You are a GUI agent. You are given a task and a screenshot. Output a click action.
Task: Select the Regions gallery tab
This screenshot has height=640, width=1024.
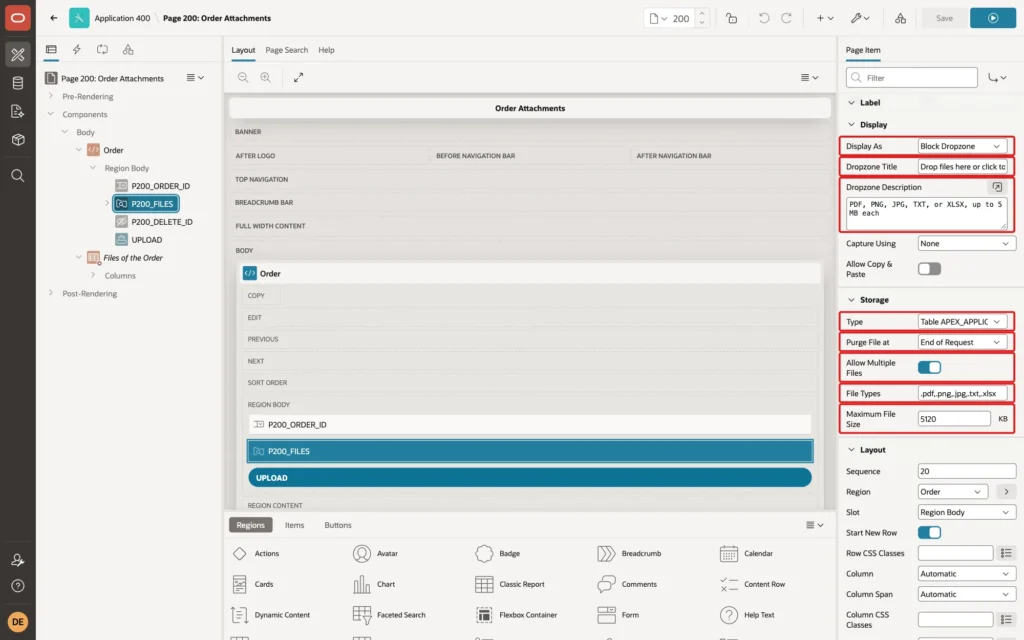(250, 525)
